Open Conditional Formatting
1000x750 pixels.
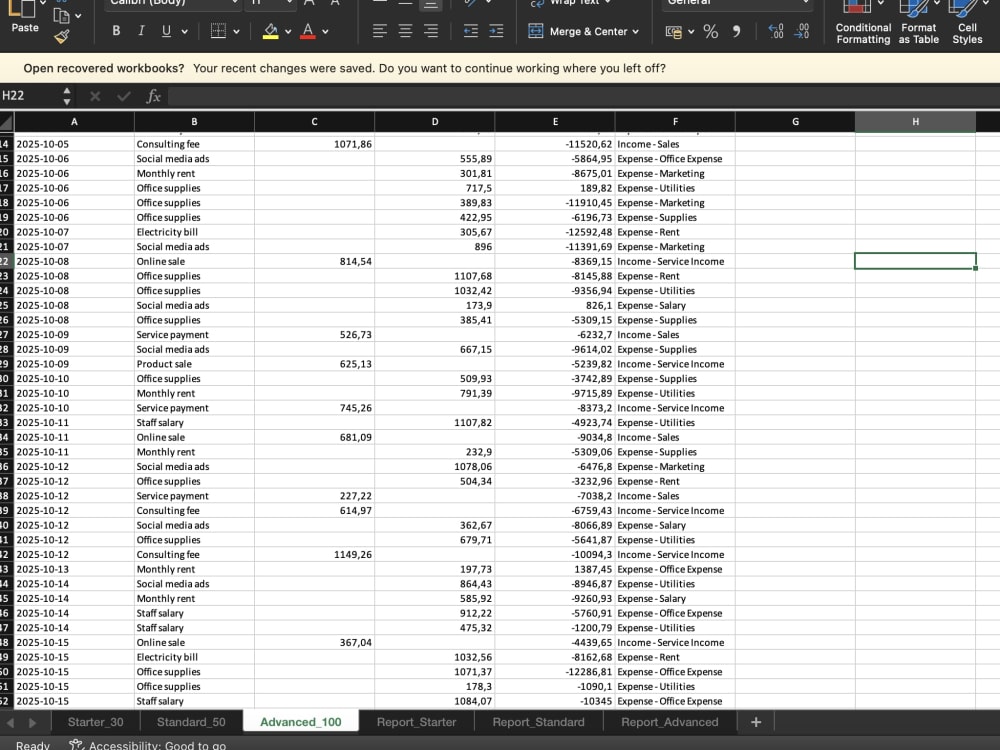coord(863,24)
